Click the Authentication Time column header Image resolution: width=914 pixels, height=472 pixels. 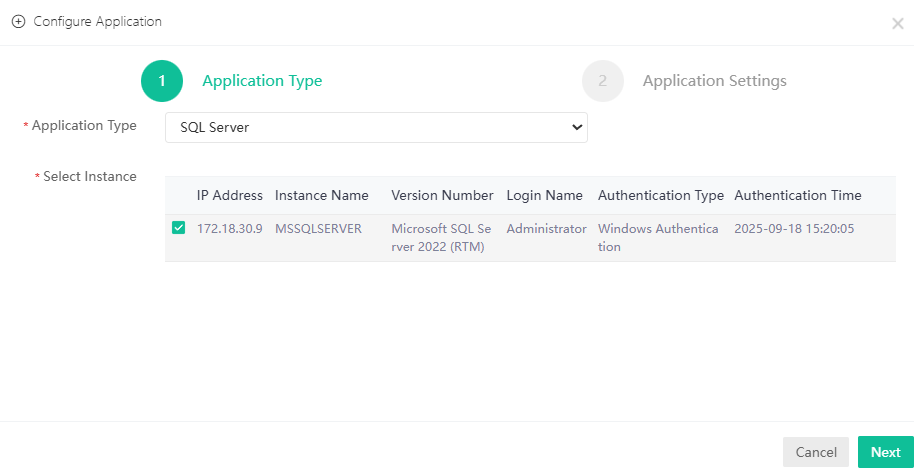(x=798, y=196)
